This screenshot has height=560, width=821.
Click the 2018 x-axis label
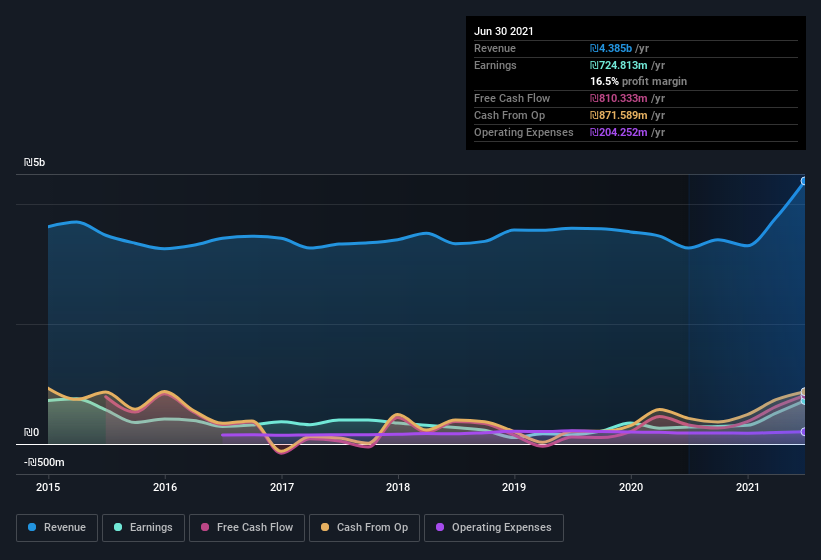pyautogui.click(x=398, y=487)
